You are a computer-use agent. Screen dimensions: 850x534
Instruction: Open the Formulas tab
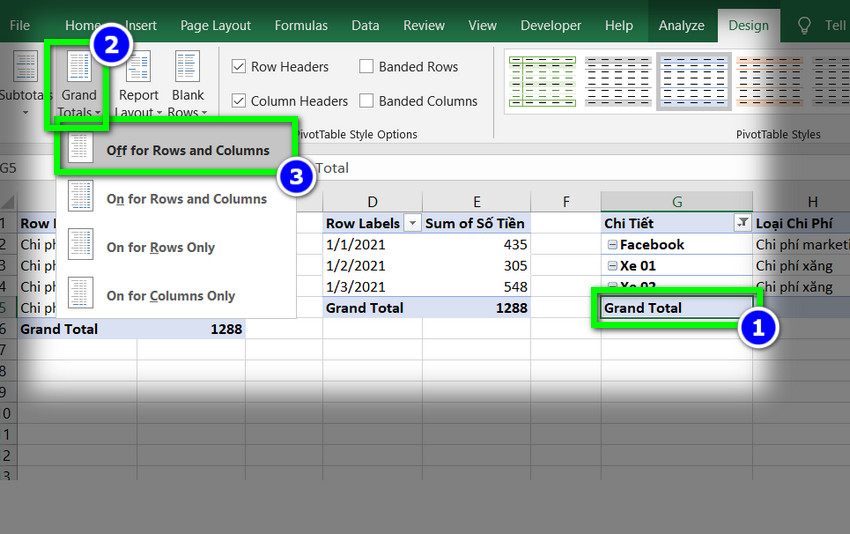click(301, 25)
